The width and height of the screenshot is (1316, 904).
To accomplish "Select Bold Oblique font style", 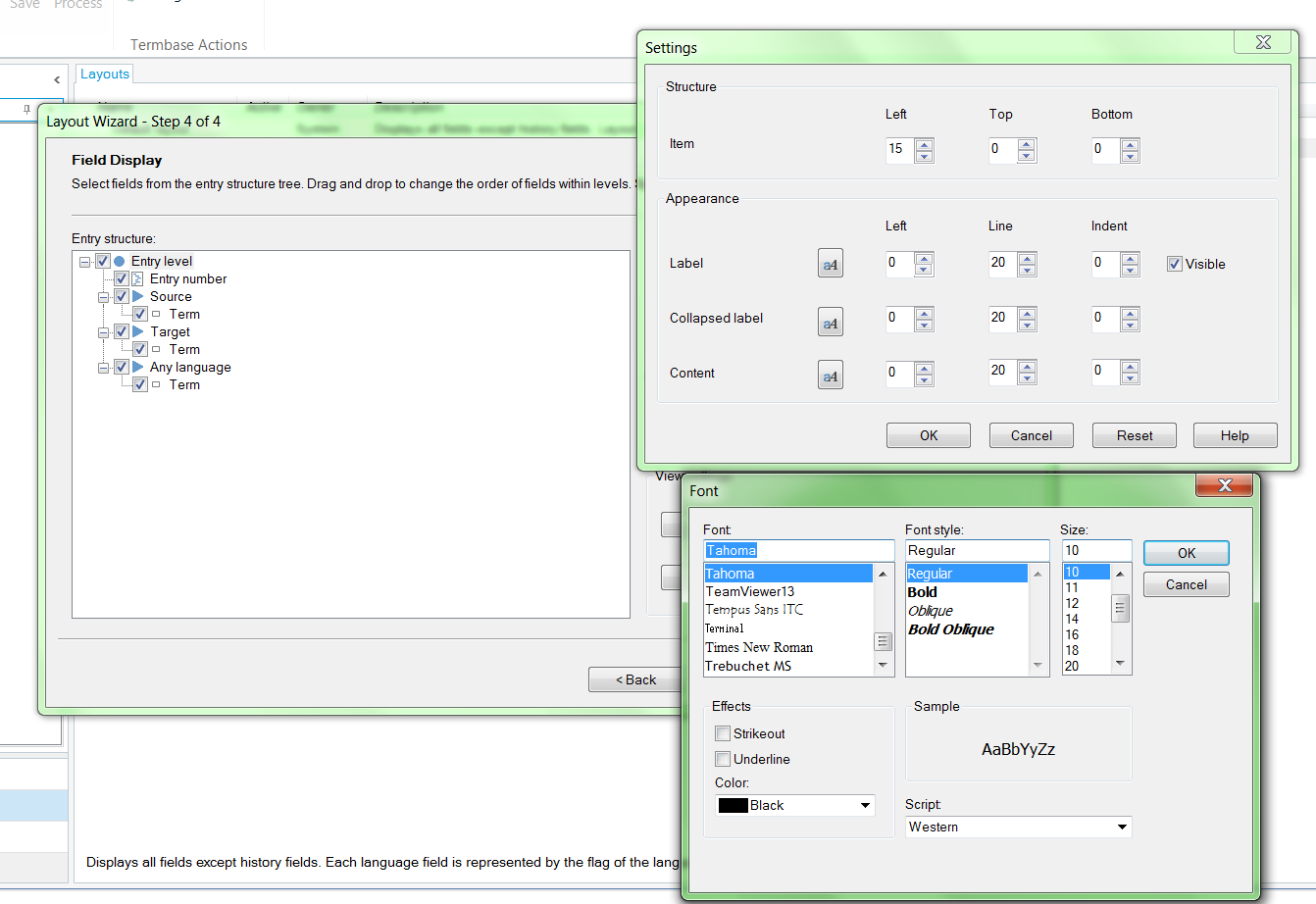I will (x=950, y=629).
